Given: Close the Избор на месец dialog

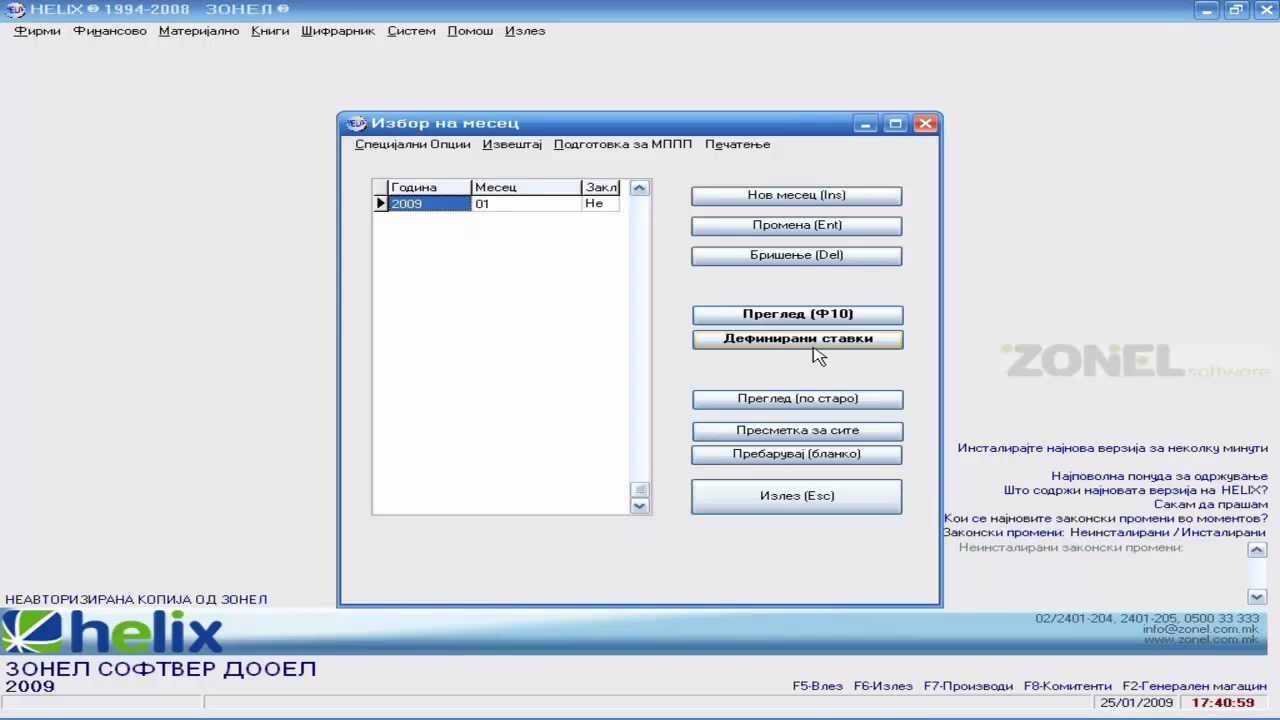Looking at the screenshot, I should pyautogui.click(x=925, y=124).
